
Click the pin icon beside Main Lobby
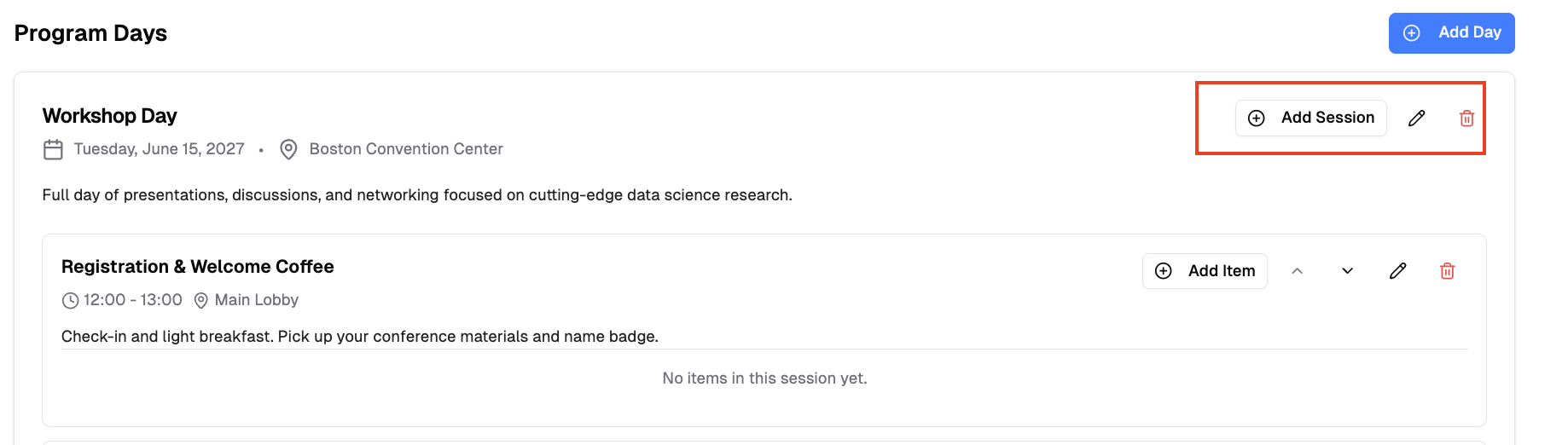click(x=201, y=301)
